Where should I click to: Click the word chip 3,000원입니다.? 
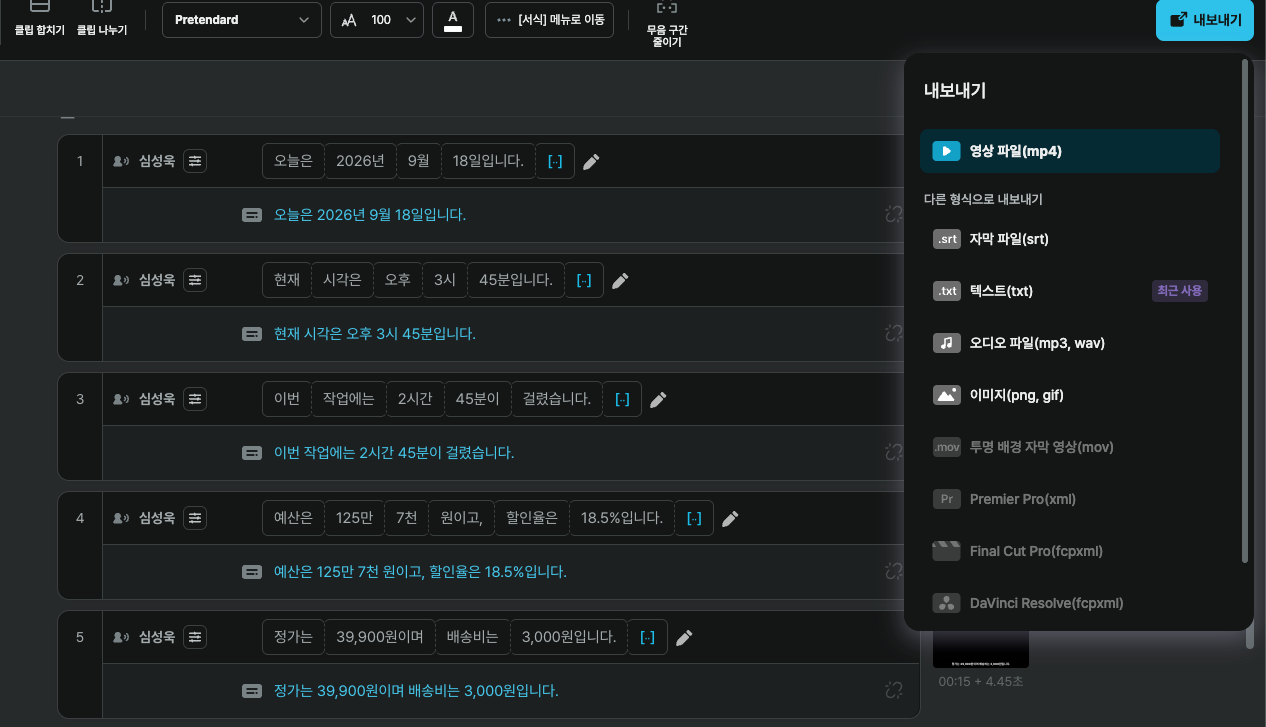569,637
